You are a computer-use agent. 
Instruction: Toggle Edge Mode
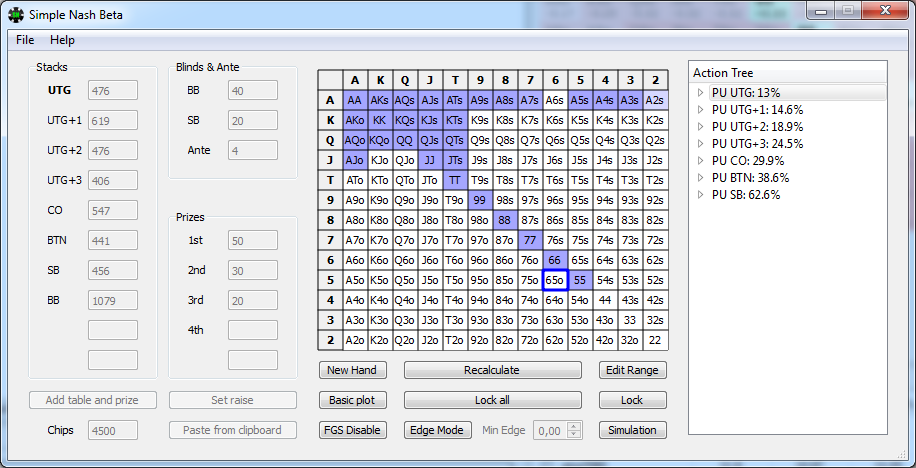[x=436, y=430]
